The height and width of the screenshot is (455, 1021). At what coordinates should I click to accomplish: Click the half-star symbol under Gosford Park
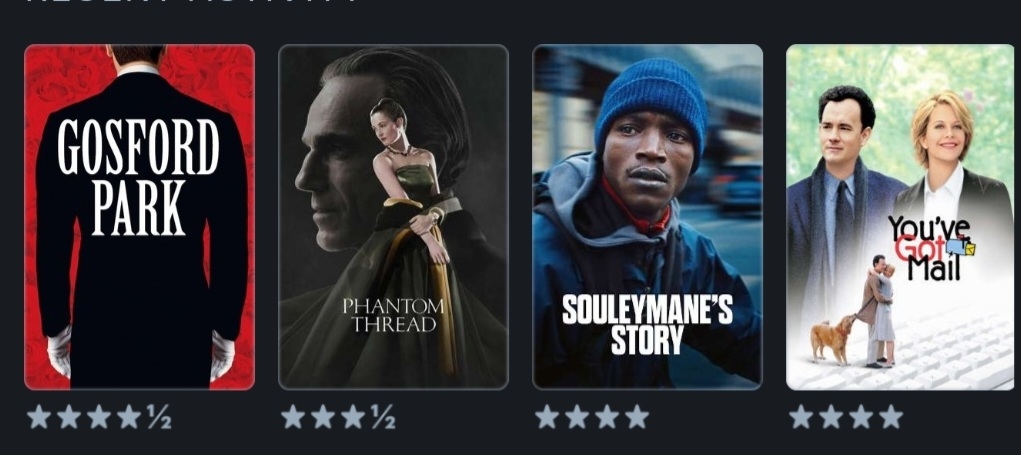159,417
